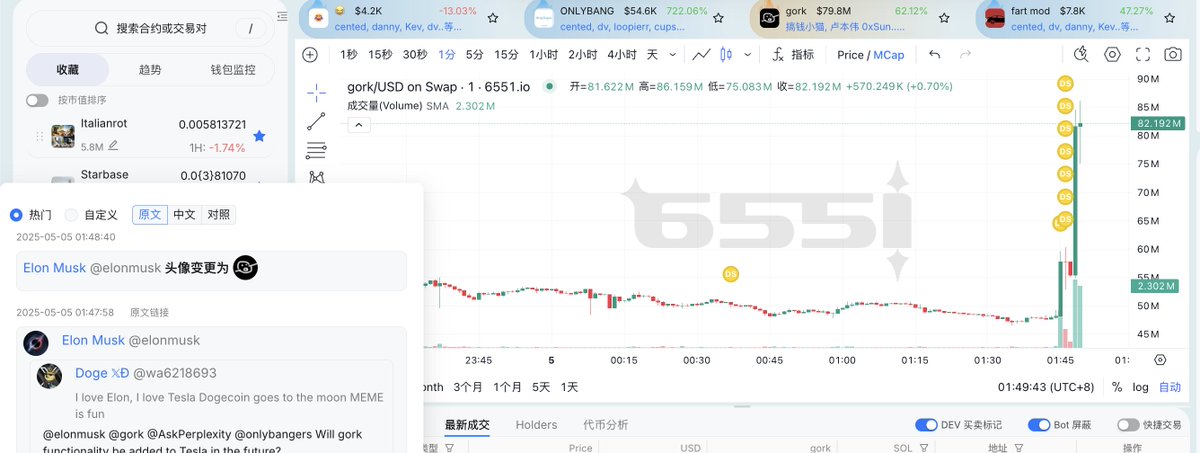Click the gork token logo thumbnail
Viewport: 1200px width, 453px height.
[769, 18]
